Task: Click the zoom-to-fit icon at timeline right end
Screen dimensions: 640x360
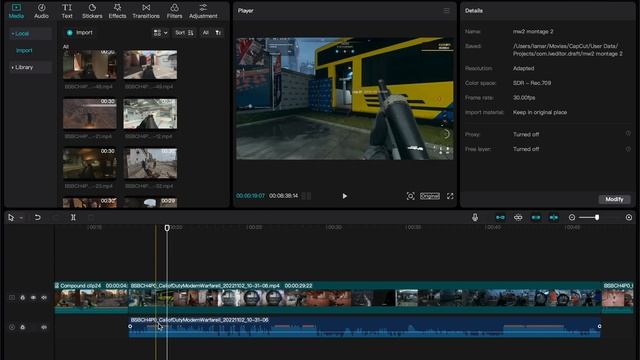Action: coord(629,218)
